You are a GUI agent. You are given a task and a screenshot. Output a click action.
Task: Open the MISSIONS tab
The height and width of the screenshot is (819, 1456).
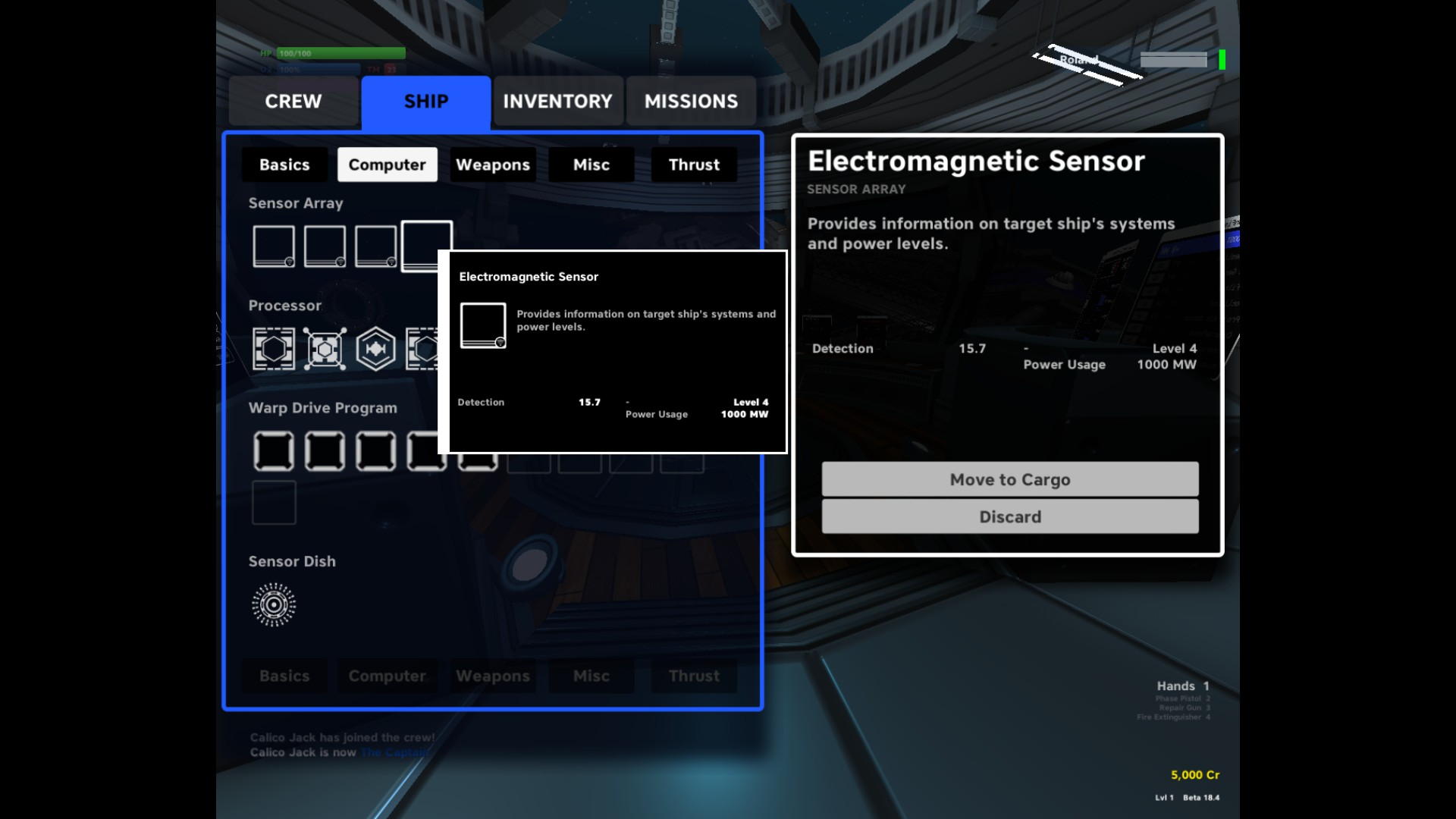pos(691,101)
